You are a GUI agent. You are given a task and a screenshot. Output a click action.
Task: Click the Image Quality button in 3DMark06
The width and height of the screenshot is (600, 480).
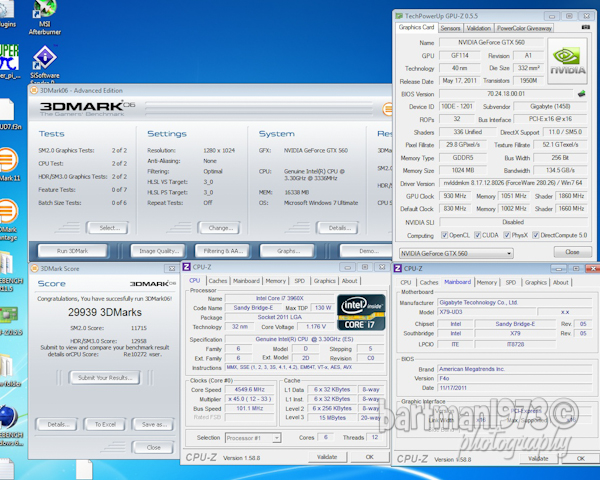point(160,250)
